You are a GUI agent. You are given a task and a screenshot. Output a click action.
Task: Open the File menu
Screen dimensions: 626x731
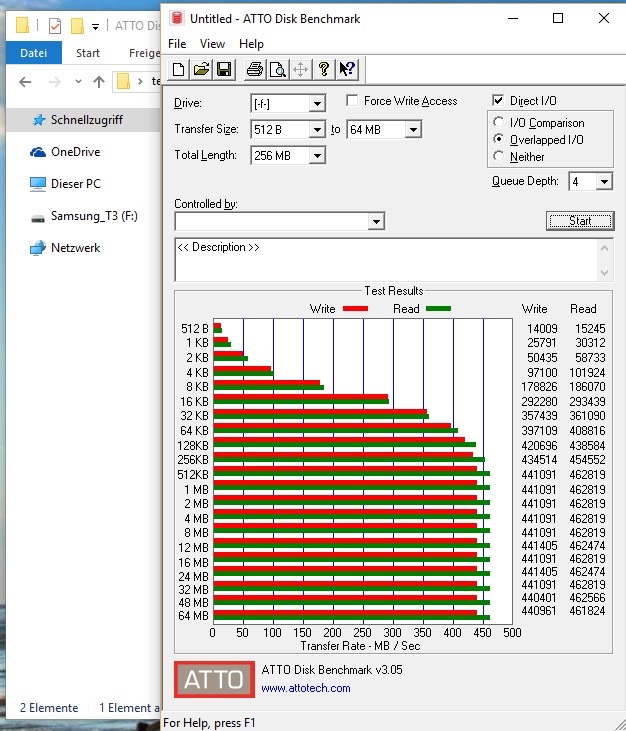177,44
